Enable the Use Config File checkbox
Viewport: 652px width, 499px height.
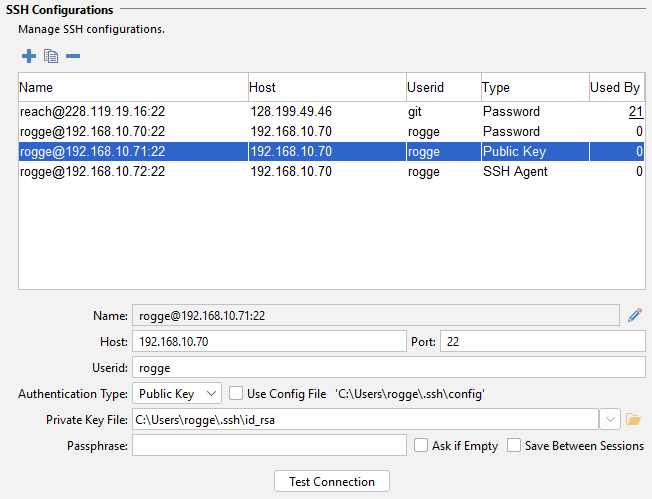(236, 394)
